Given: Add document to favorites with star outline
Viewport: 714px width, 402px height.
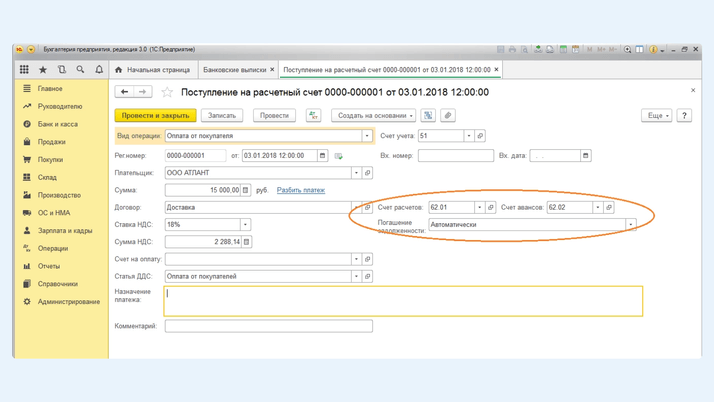Looking at the screenshot, I should (167, 92).
